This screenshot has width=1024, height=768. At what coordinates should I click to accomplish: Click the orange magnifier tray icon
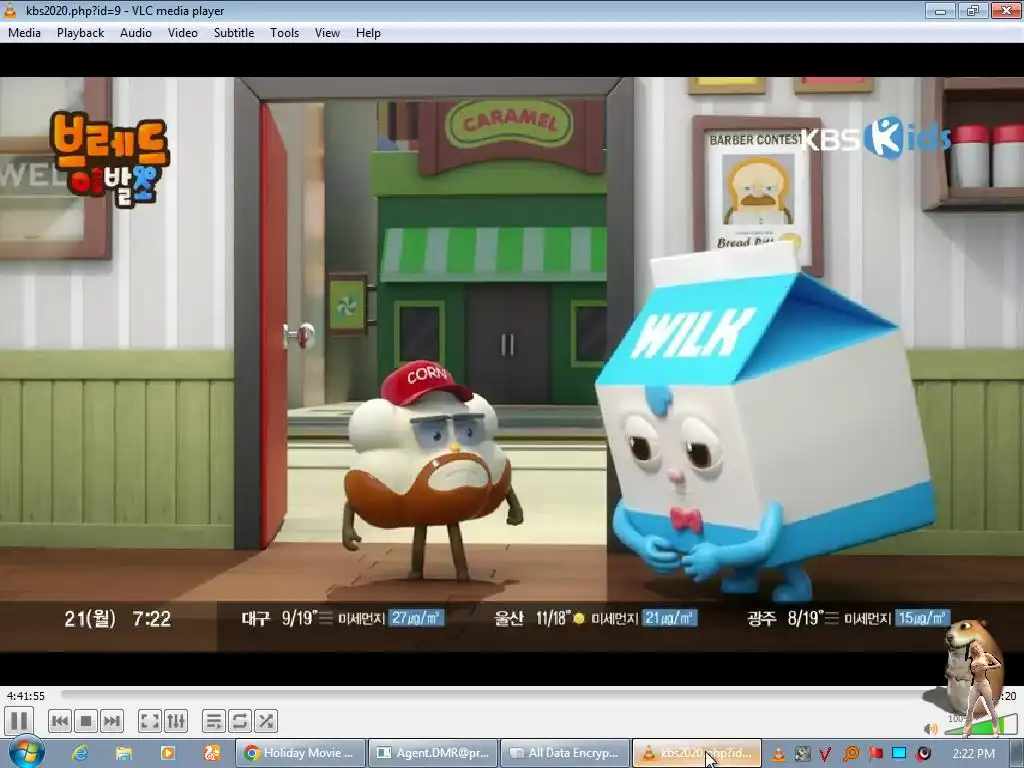click(850, 754)
